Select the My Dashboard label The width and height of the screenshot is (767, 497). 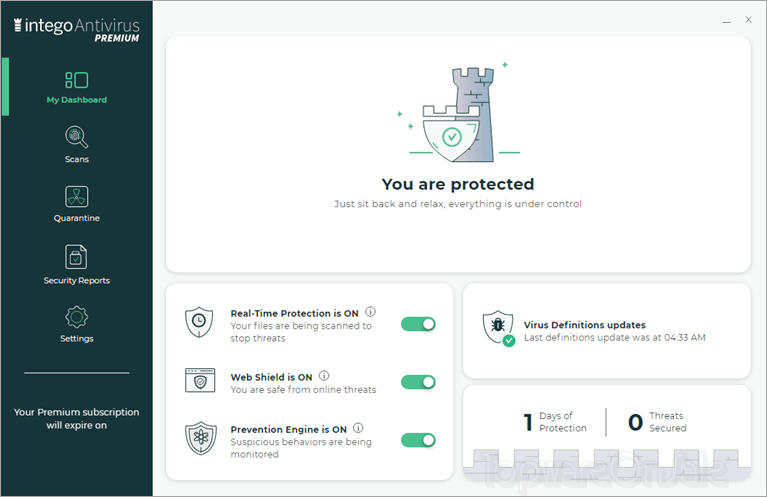pyautogui.click(x=77, y=100)
